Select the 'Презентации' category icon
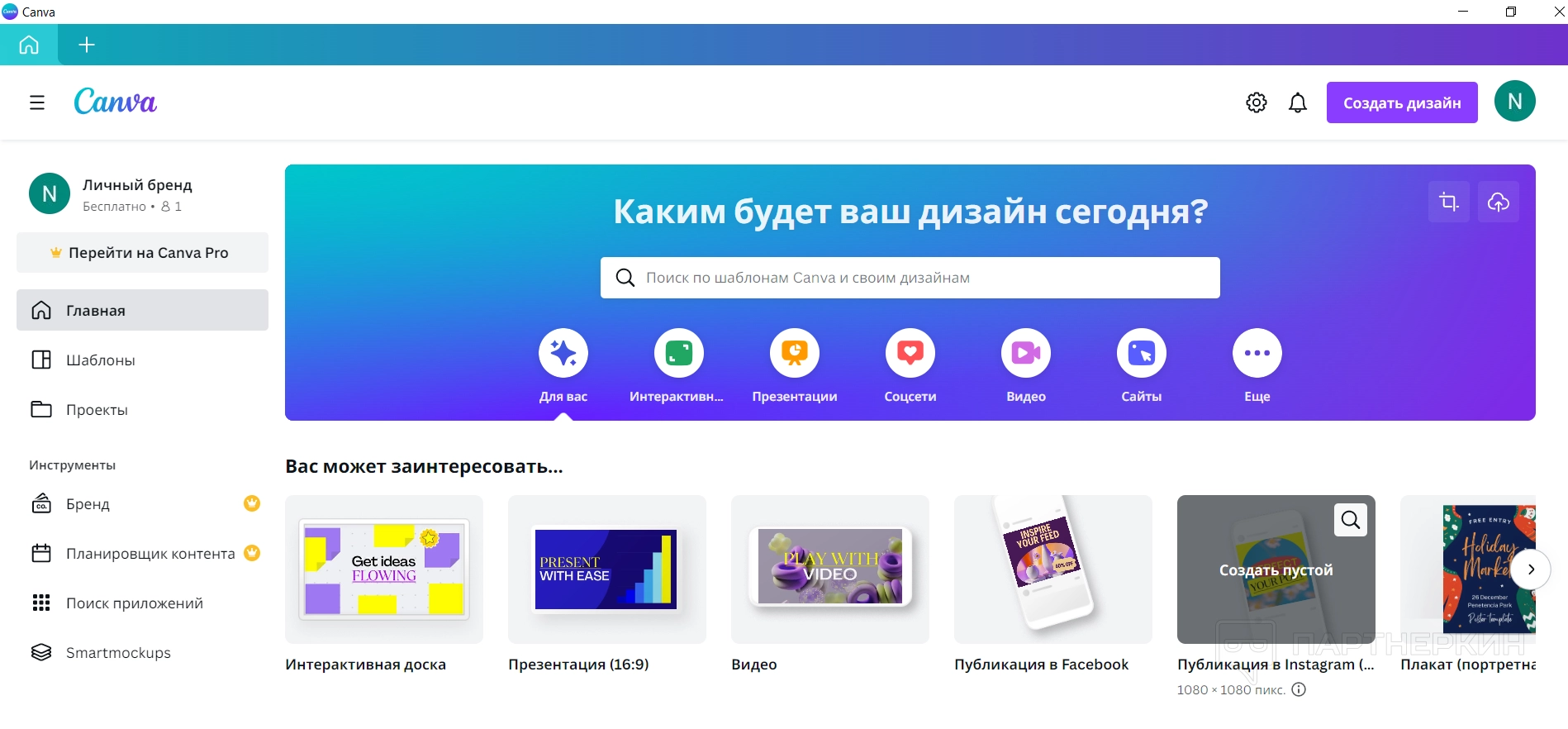 click(795, 353)
